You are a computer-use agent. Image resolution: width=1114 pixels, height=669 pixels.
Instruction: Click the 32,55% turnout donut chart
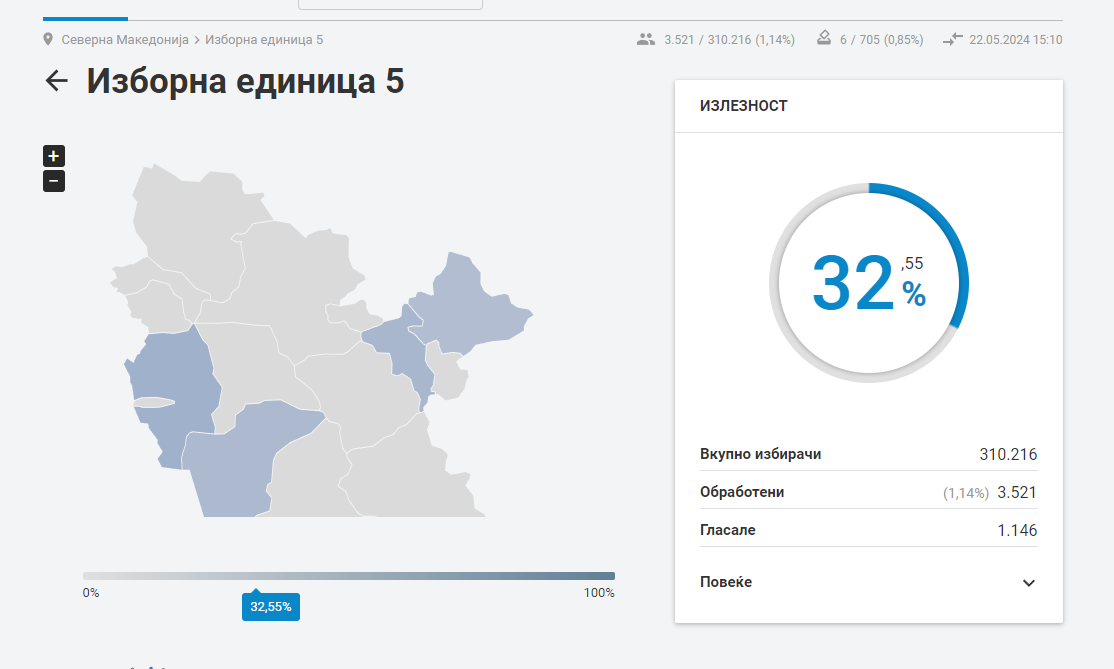click(869, 283)
